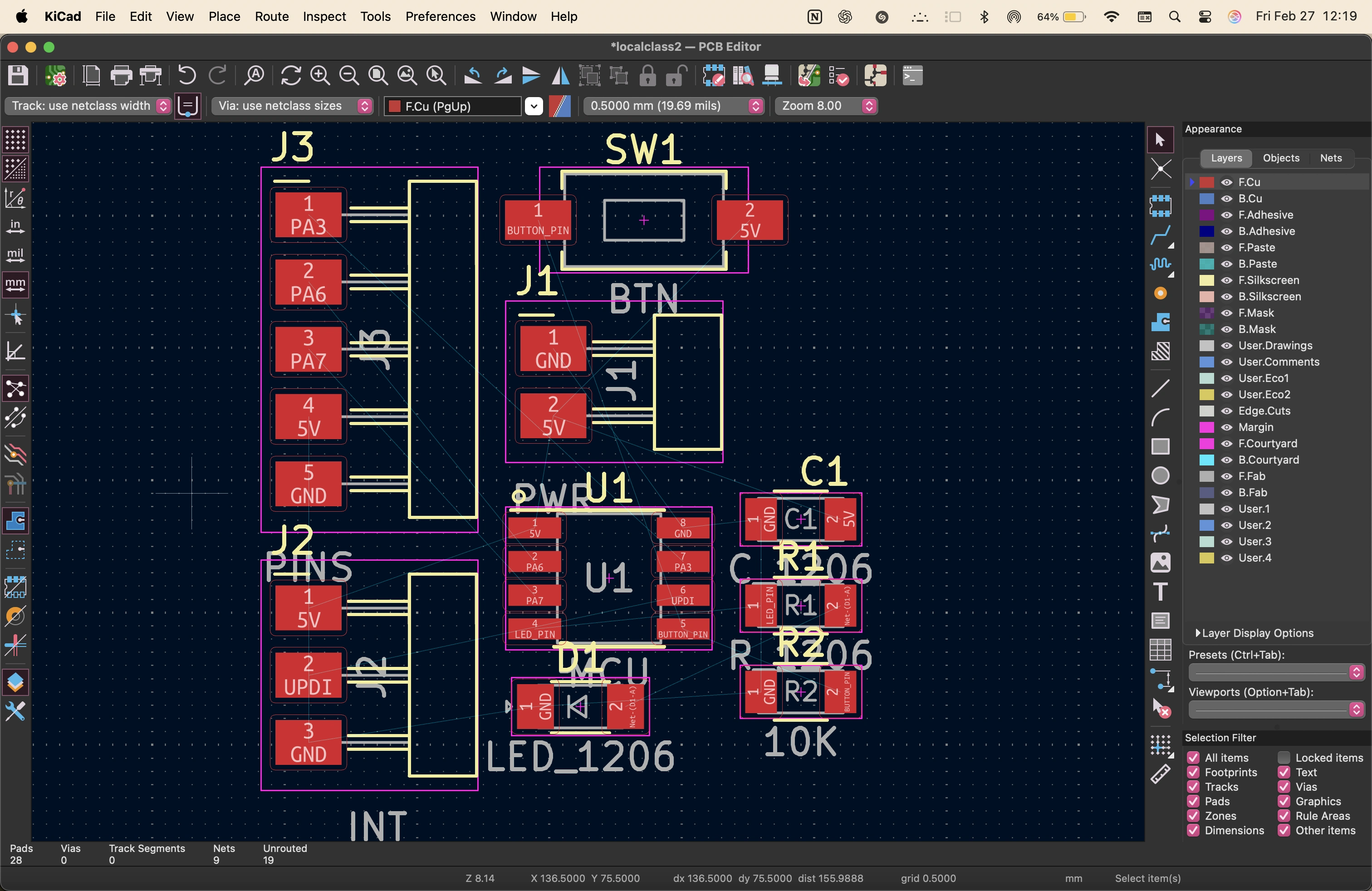
Task: Select the Draw Circle tool
Action: click(x=1160, y=475)
